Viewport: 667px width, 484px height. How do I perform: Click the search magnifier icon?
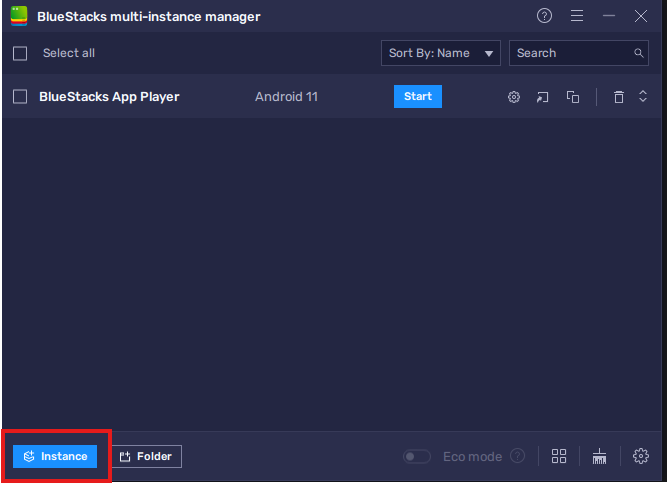pyautogui.click(x=640, y=53)
